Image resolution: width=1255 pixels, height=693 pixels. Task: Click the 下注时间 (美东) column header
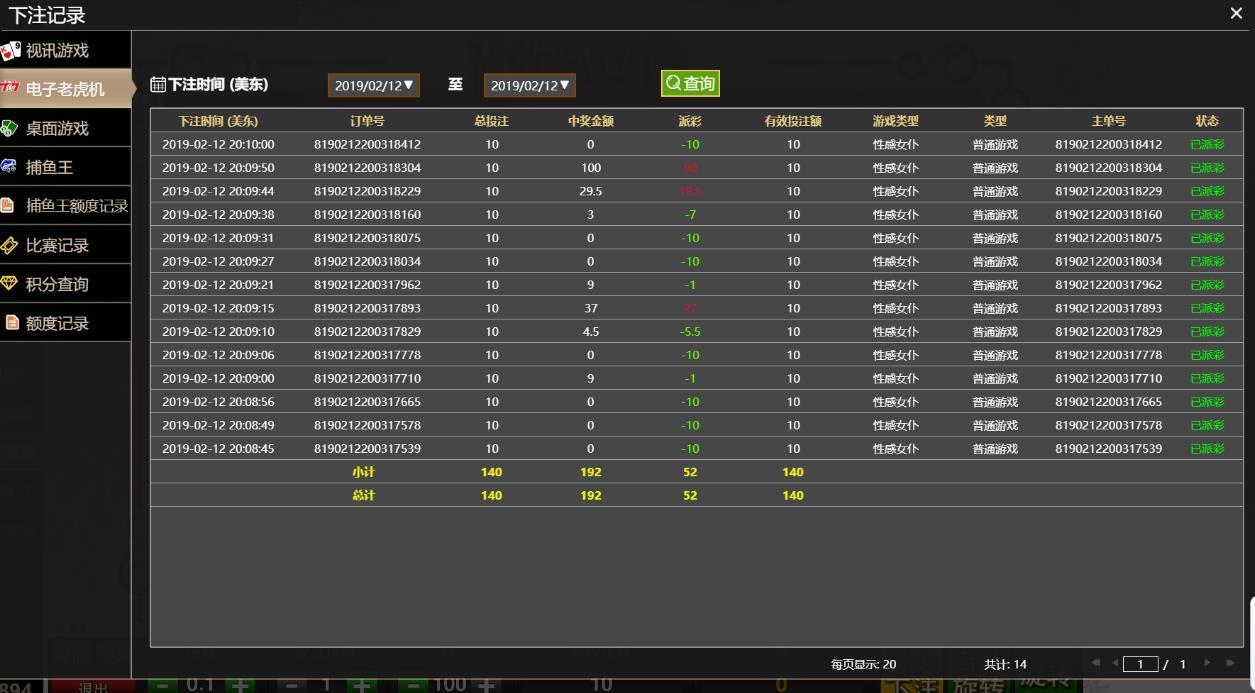coord(218,121)
